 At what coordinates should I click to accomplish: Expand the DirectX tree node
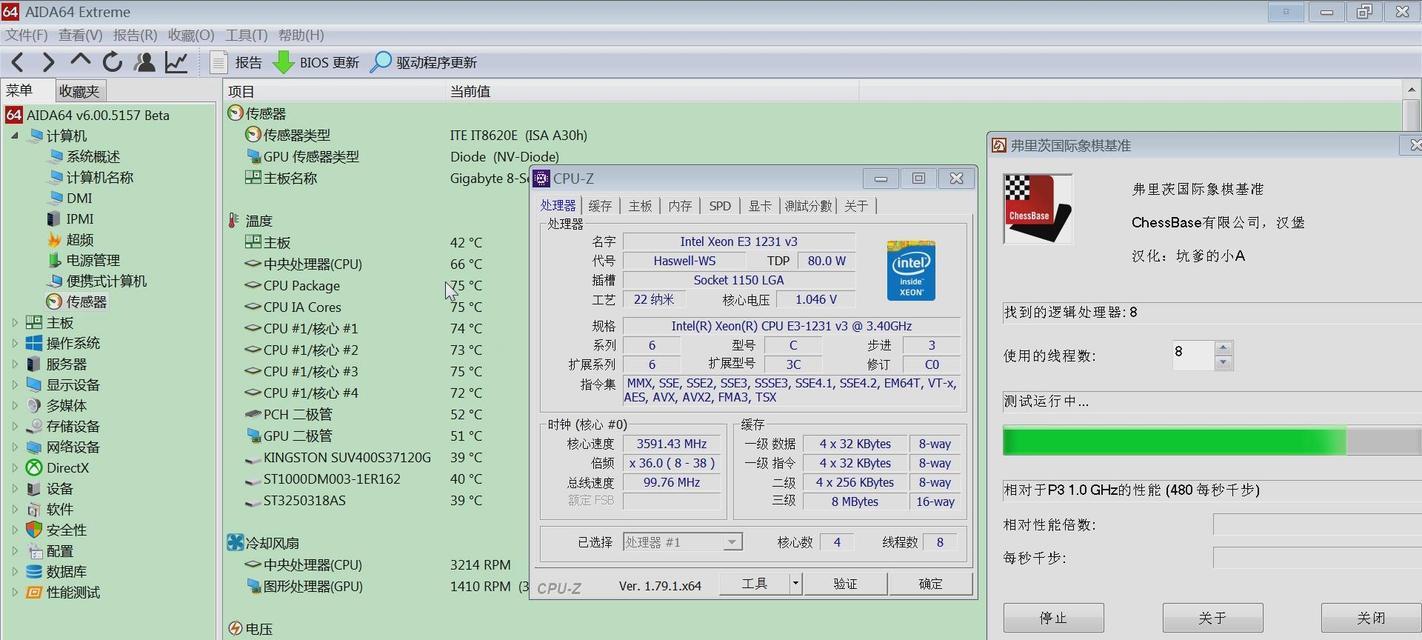pos(14,468)
